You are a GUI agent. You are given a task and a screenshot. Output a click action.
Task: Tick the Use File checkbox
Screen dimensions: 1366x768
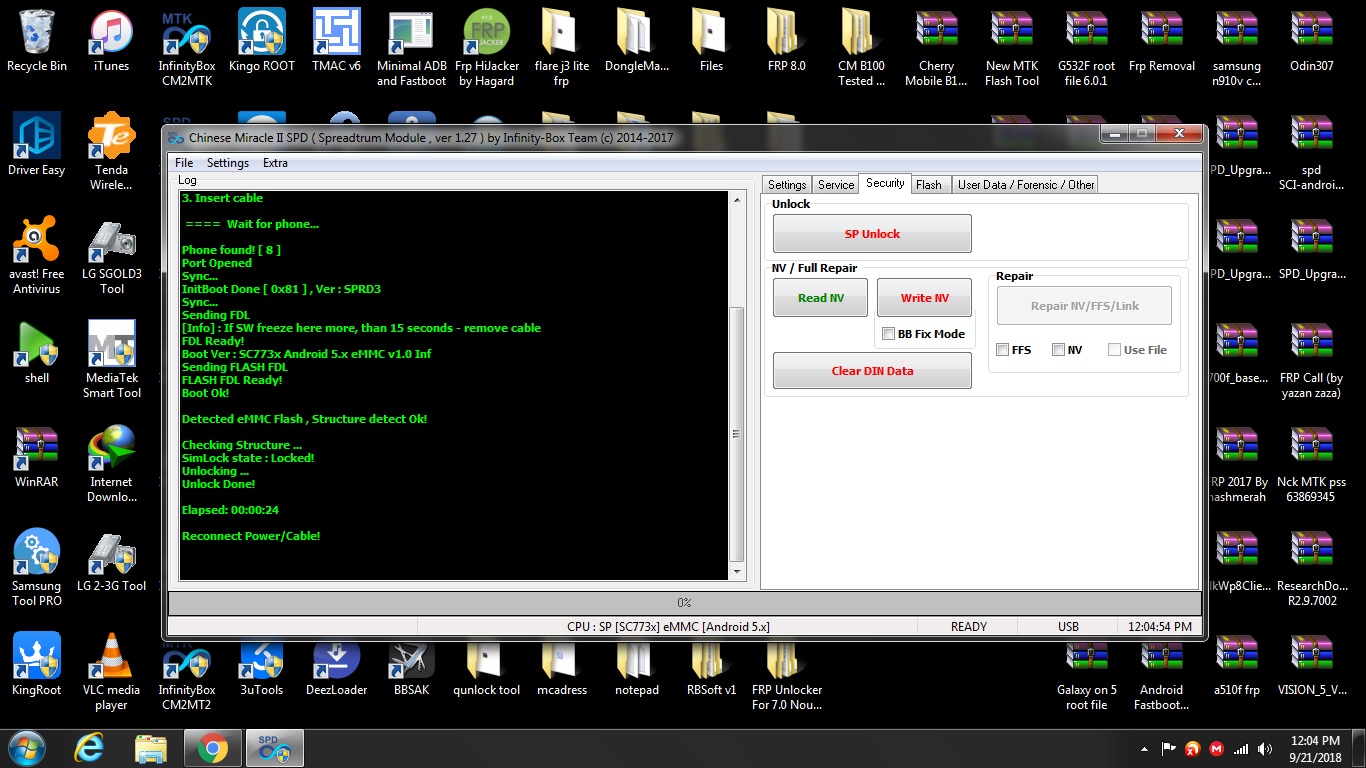[x=1115, y=350]
